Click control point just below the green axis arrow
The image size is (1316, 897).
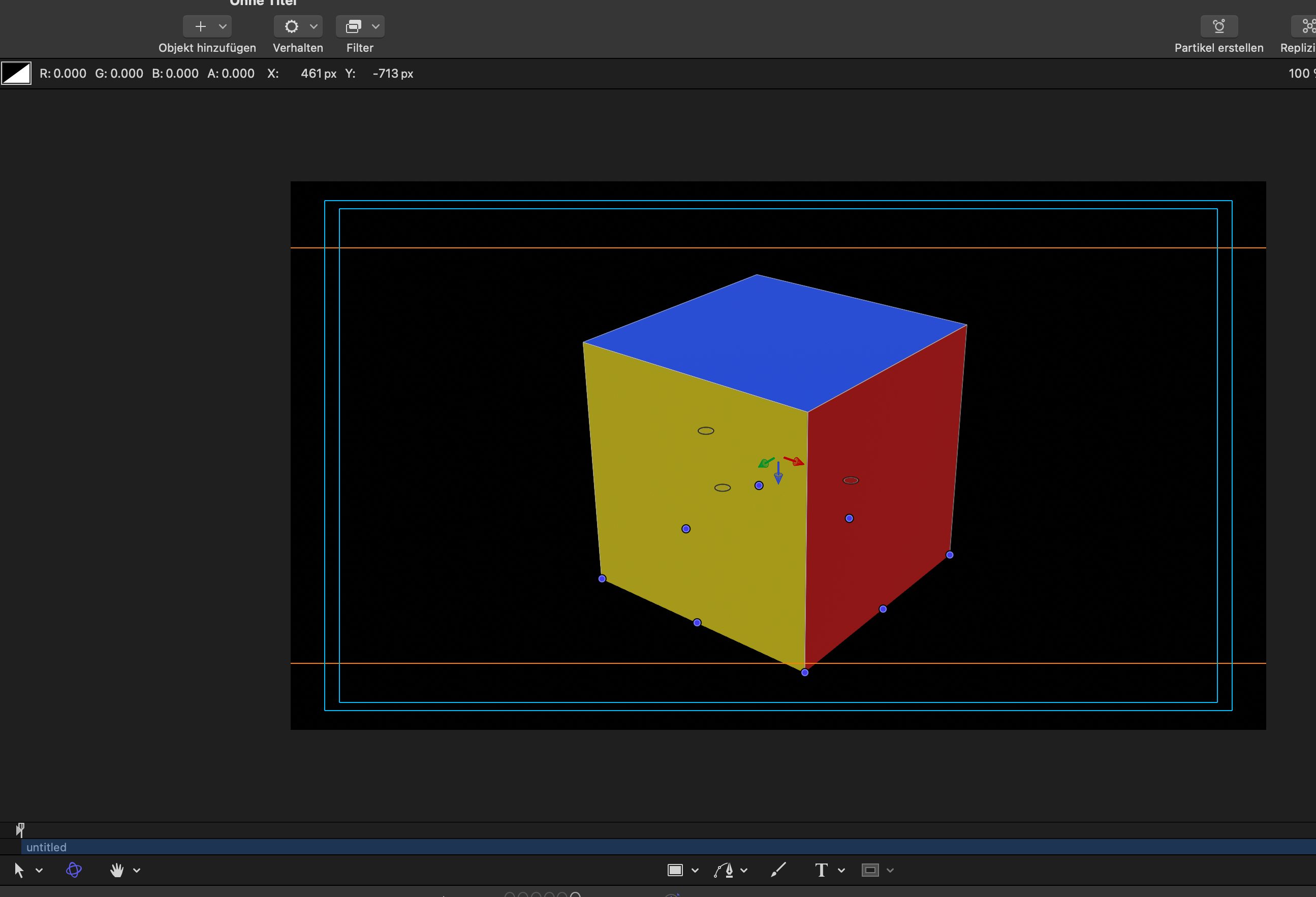click(x=759, y=486)
